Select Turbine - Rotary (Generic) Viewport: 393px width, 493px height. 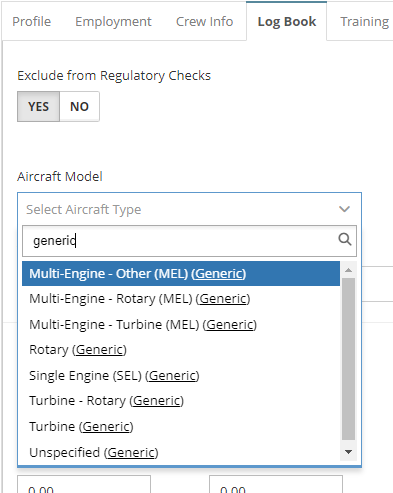181,401
